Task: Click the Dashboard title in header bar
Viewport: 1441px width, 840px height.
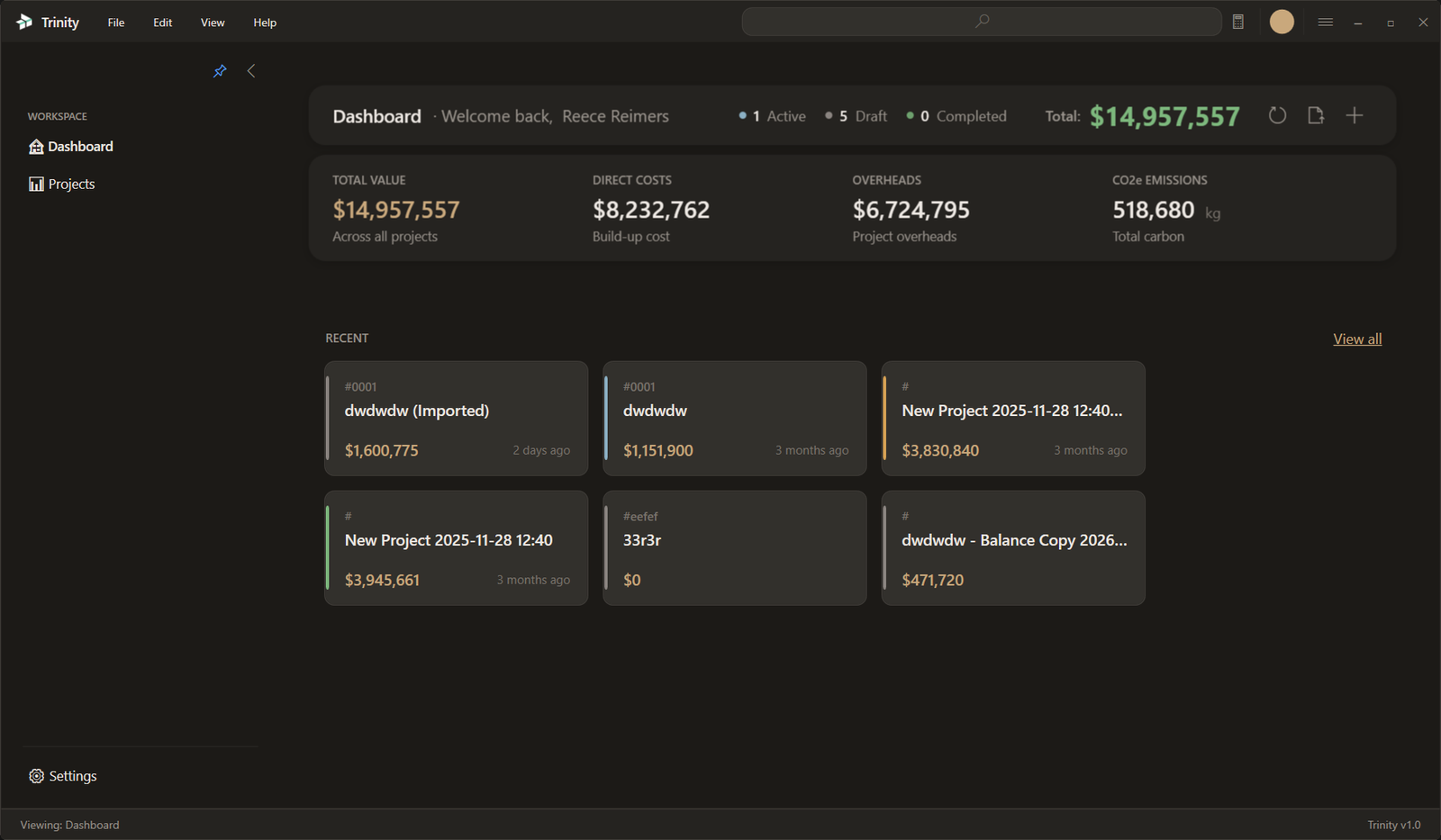Action: pyautogui.click(x=376, y=116)
